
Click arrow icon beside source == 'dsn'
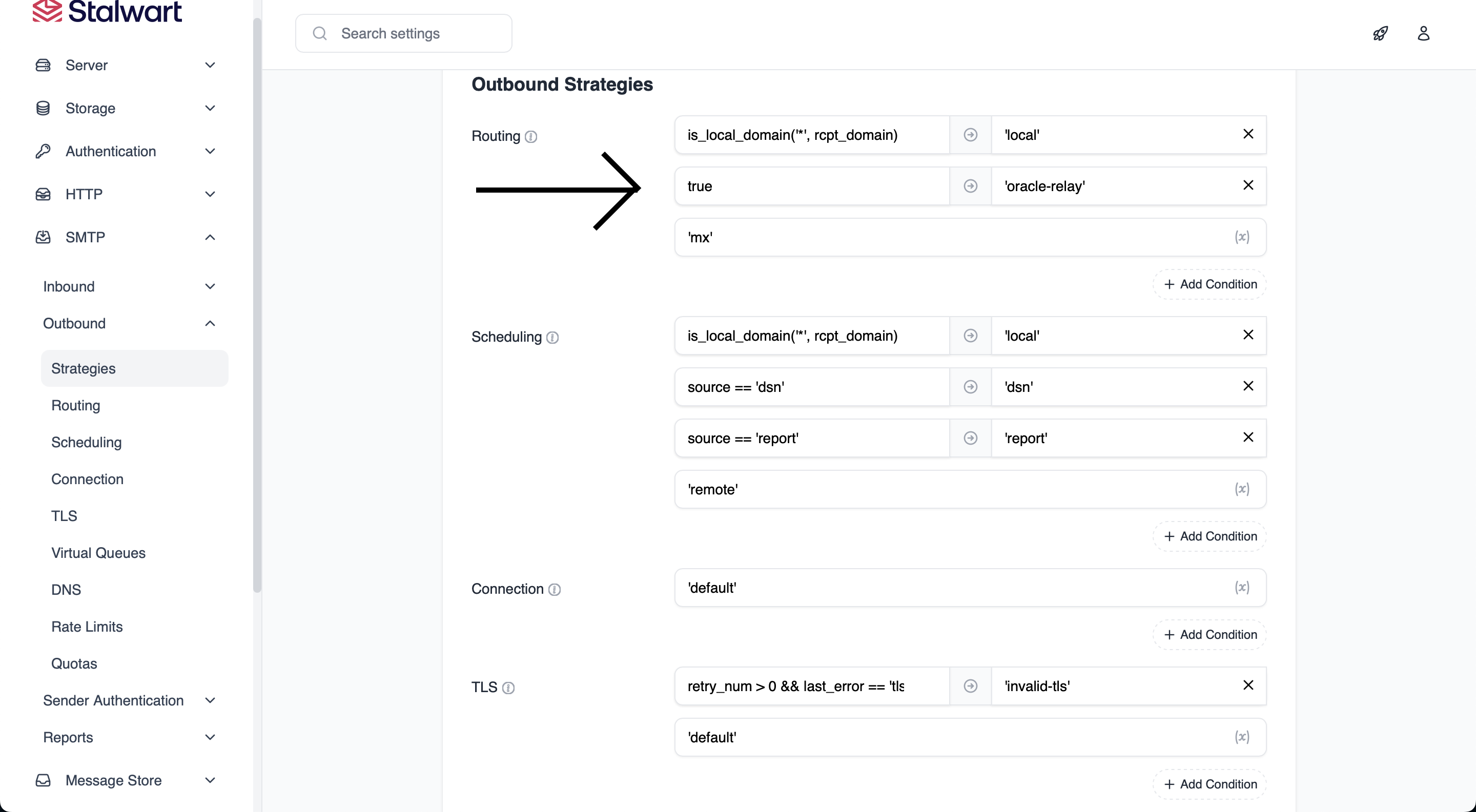tap(970, 387)
